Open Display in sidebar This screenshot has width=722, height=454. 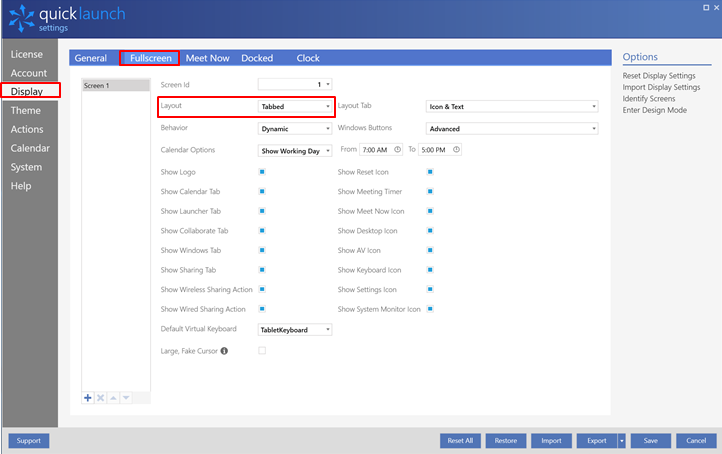click(x=27, y=91)
